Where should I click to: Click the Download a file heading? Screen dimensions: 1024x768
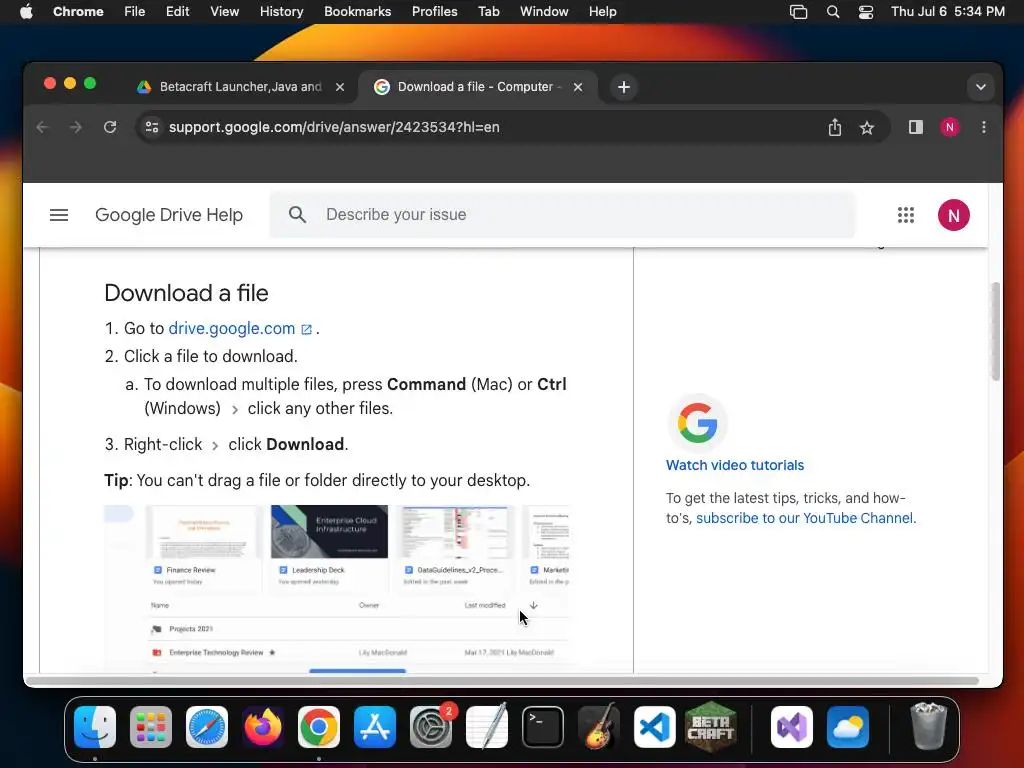coord(186,293)
